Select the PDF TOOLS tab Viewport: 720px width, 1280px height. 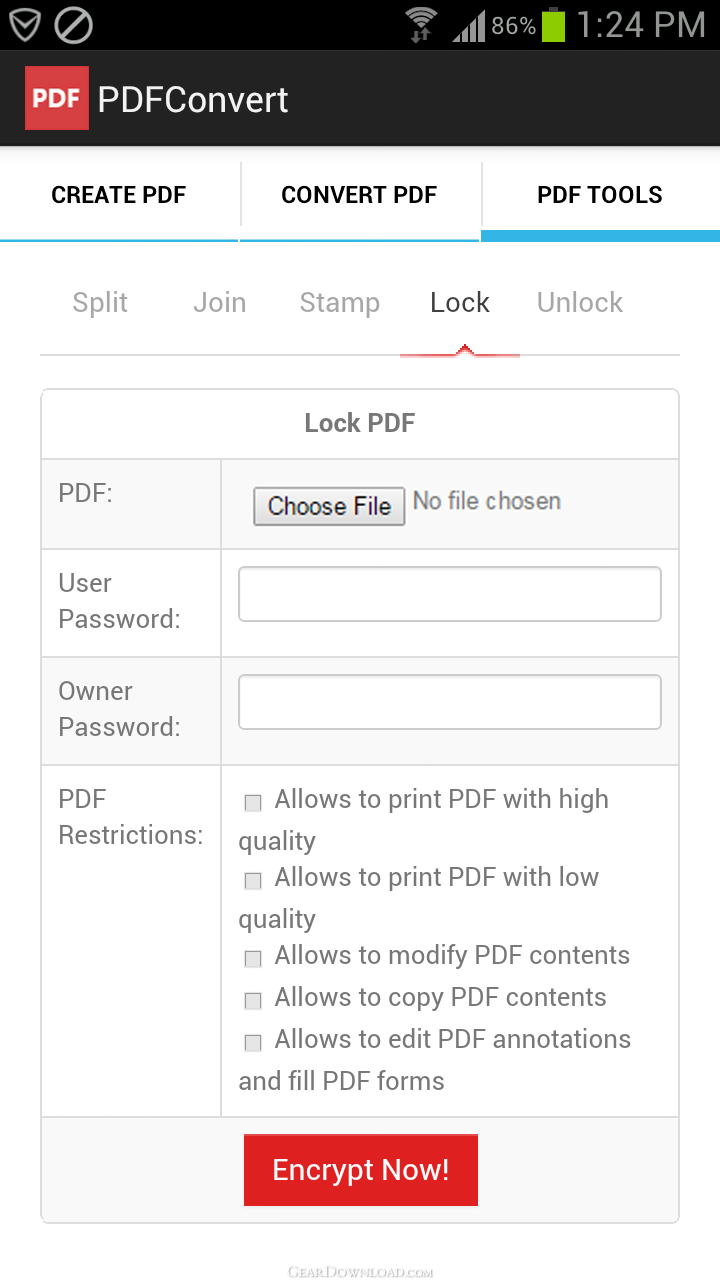(600, 195)
